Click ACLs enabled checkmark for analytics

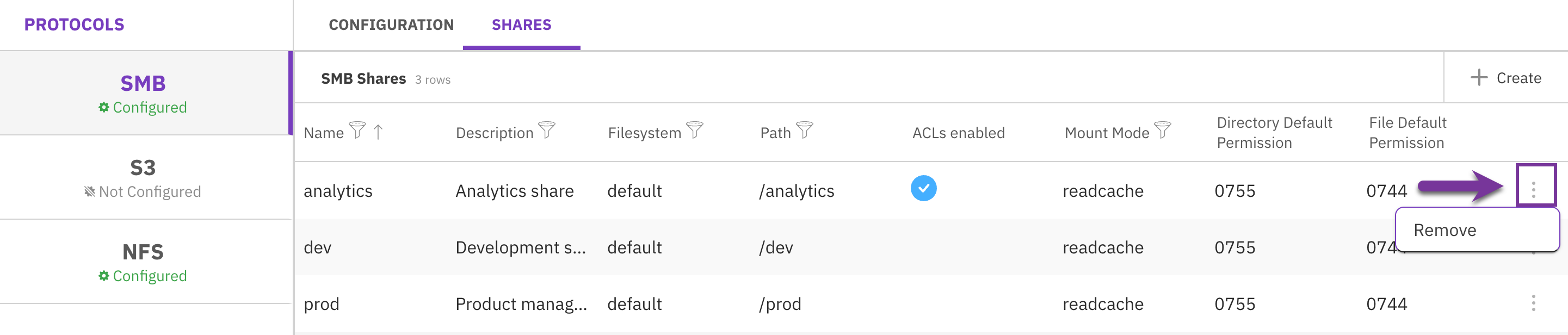[x=923, y=189]
